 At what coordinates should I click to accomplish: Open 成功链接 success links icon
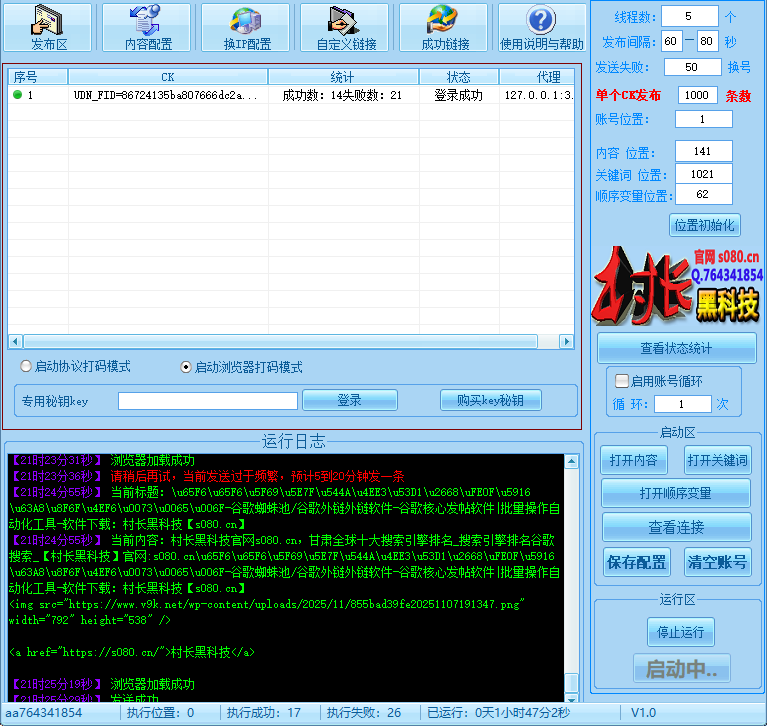click(x=444, y=27)
